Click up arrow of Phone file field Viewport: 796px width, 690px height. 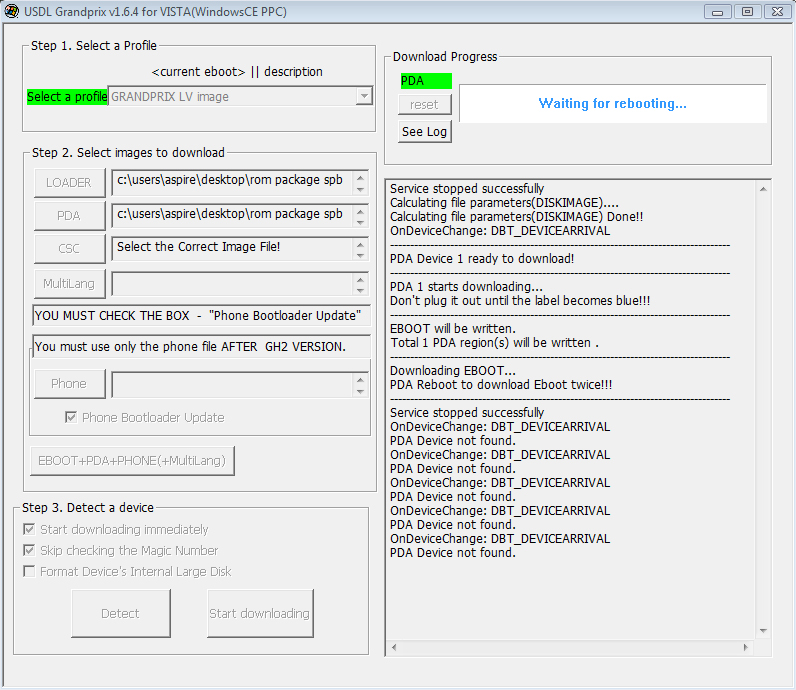[360, 380]
